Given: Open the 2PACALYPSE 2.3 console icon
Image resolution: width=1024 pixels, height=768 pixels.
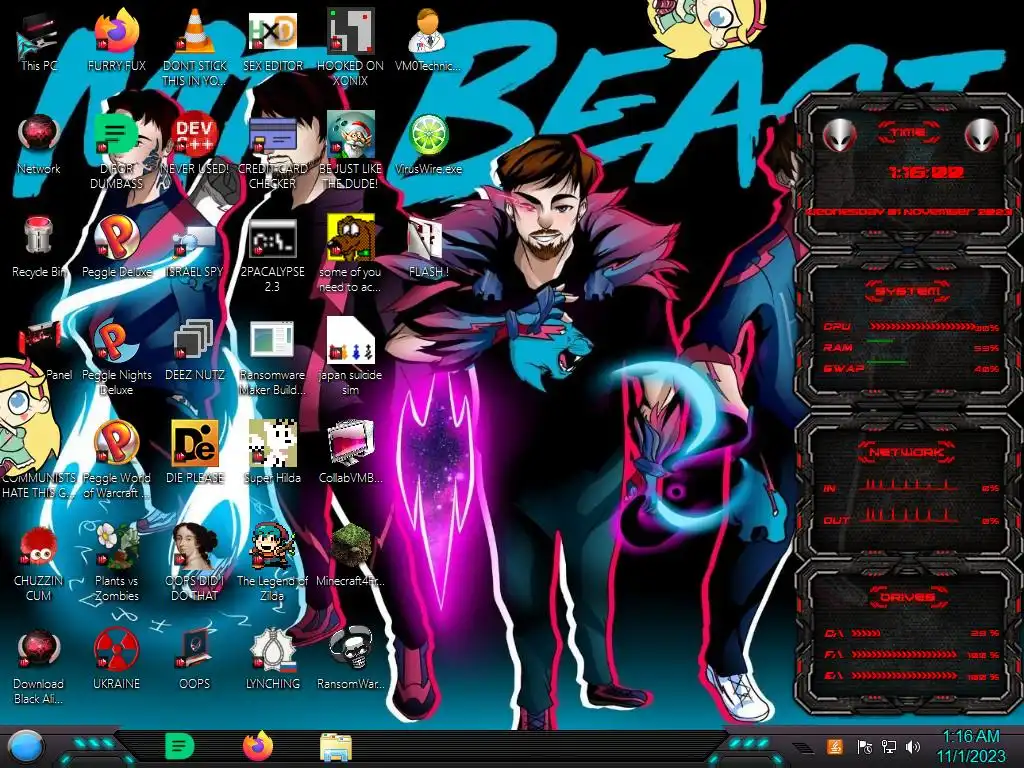Looking at the screenshot, I should click(273, 256).
